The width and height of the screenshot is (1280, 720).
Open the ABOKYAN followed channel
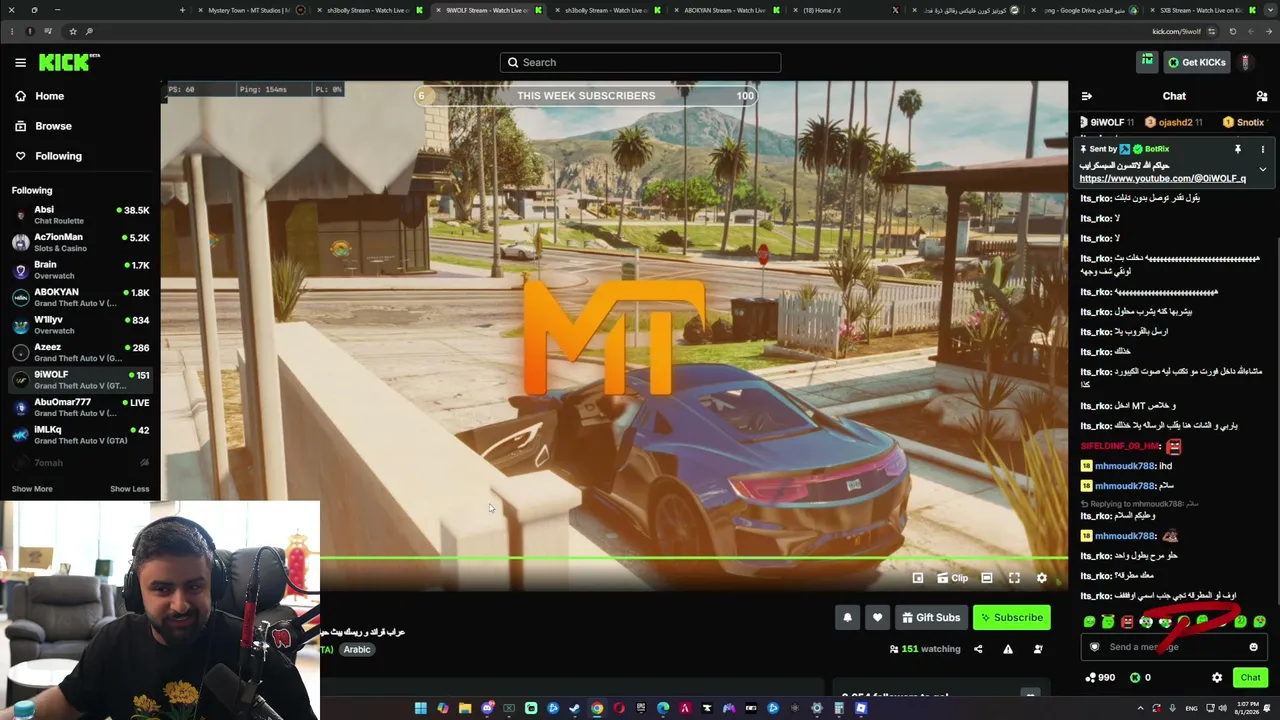coord(80,297)
